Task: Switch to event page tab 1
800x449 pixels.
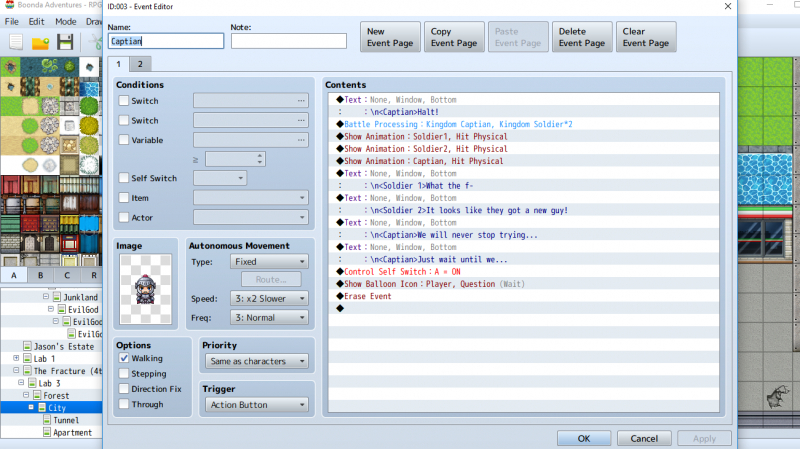Action: [118, 64]
